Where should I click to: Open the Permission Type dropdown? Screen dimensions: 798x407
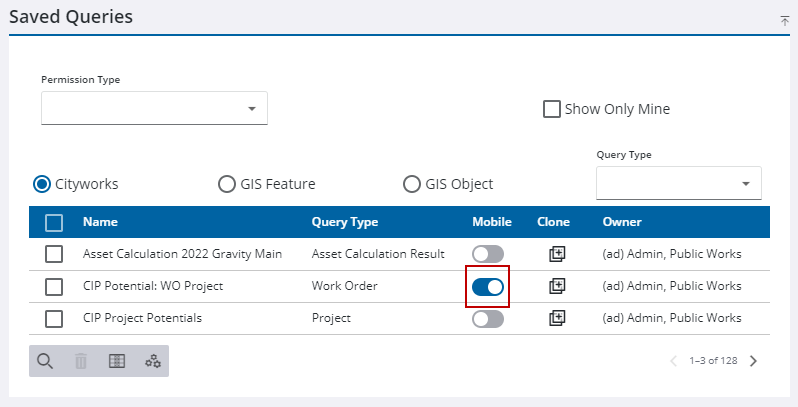pos(154,108)
